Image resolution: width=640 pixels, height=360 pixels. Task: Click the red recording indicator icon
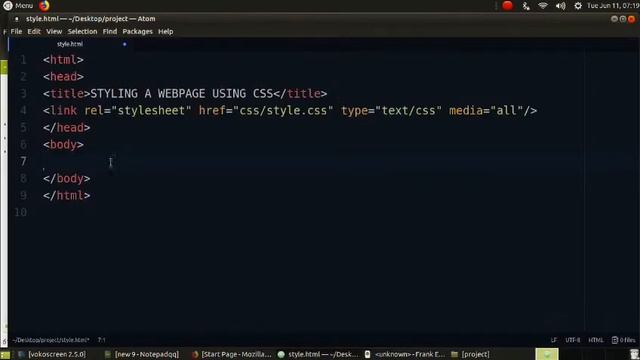tap(507, 6)
